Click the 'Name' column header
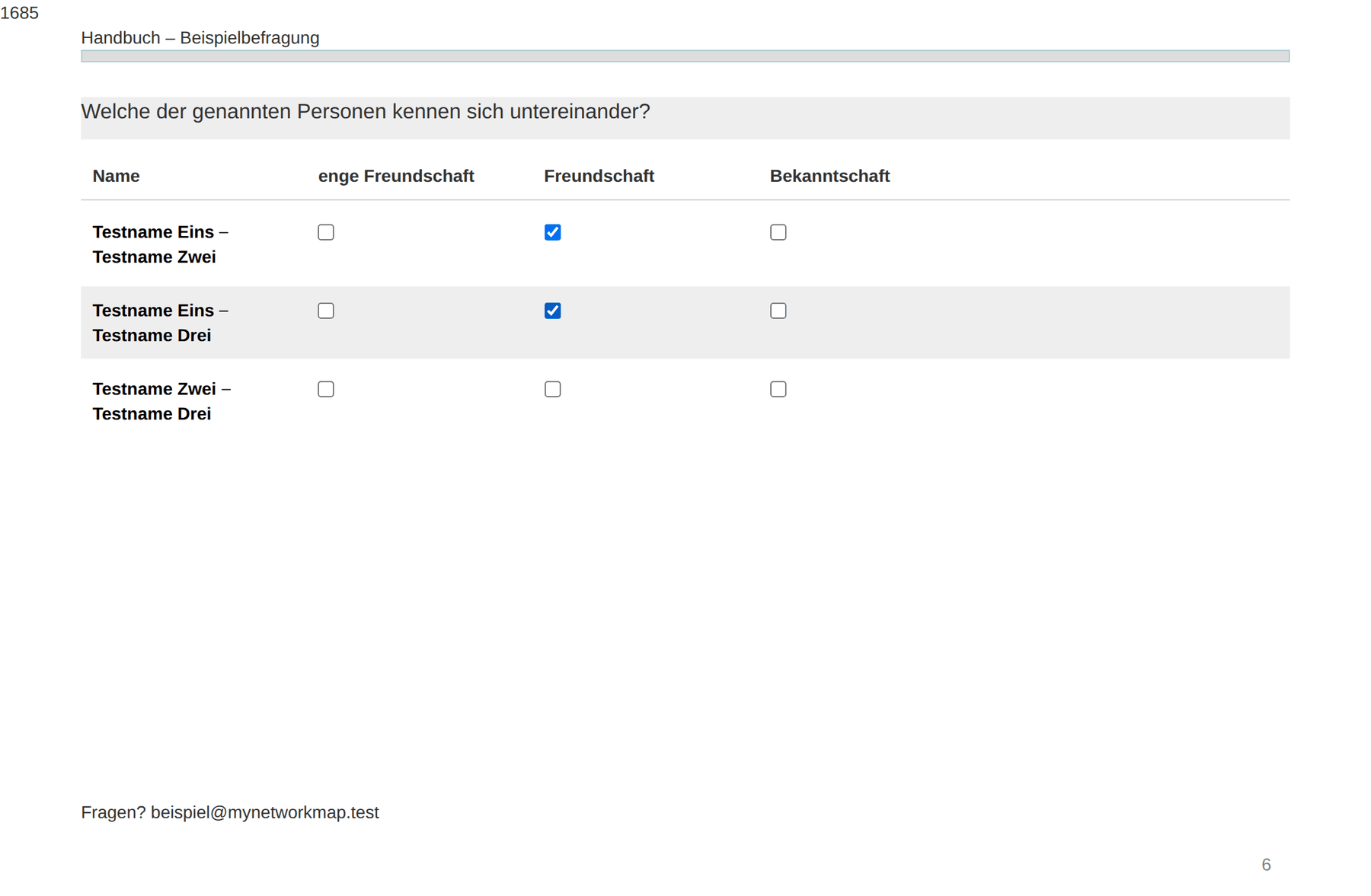Viewport: 1371px width, 896px height. 117,176
